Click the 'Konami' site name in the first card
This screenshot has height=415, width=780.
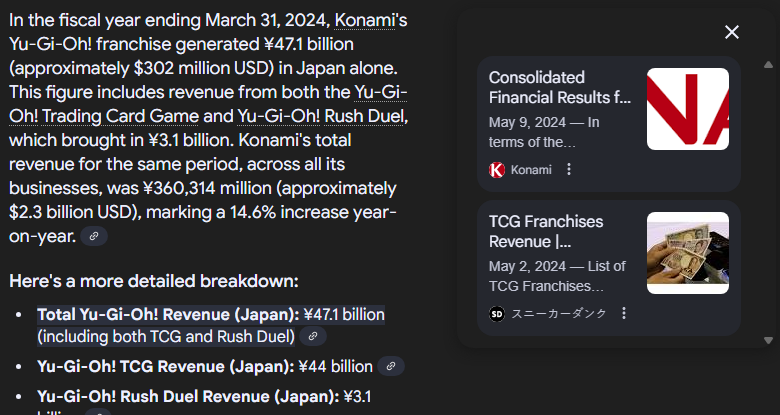pyautogui.click(x=531, y=170)
